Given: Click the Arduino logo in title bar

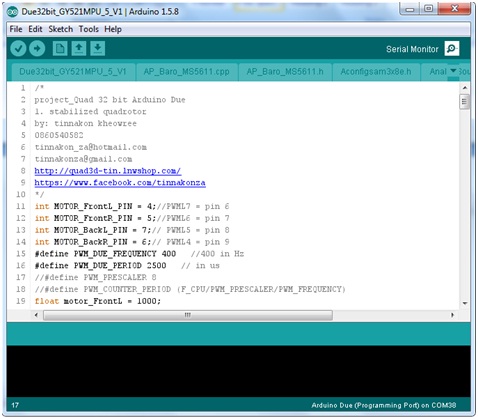Looking at the screenshot, I should pyautogui.click(x=12, y=12).
